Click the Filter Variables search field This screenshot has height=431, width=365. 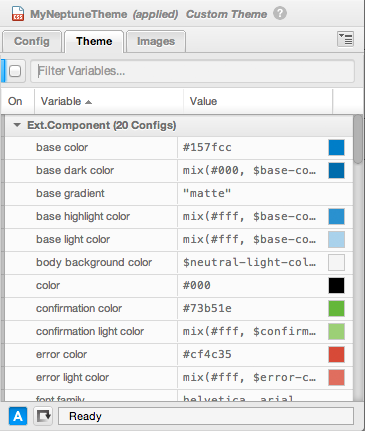(x=192, y=71)
